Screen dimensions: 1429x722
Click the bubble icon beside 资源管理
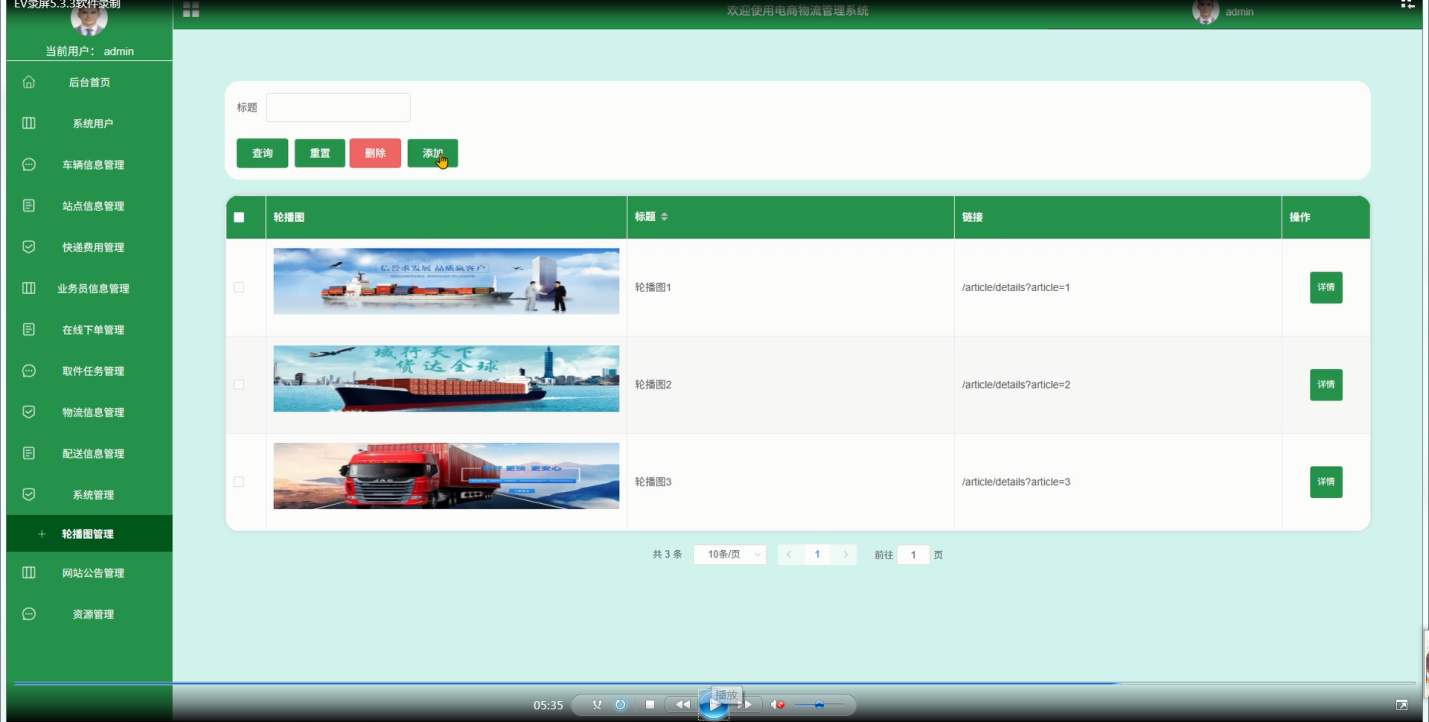click(29, 614)
